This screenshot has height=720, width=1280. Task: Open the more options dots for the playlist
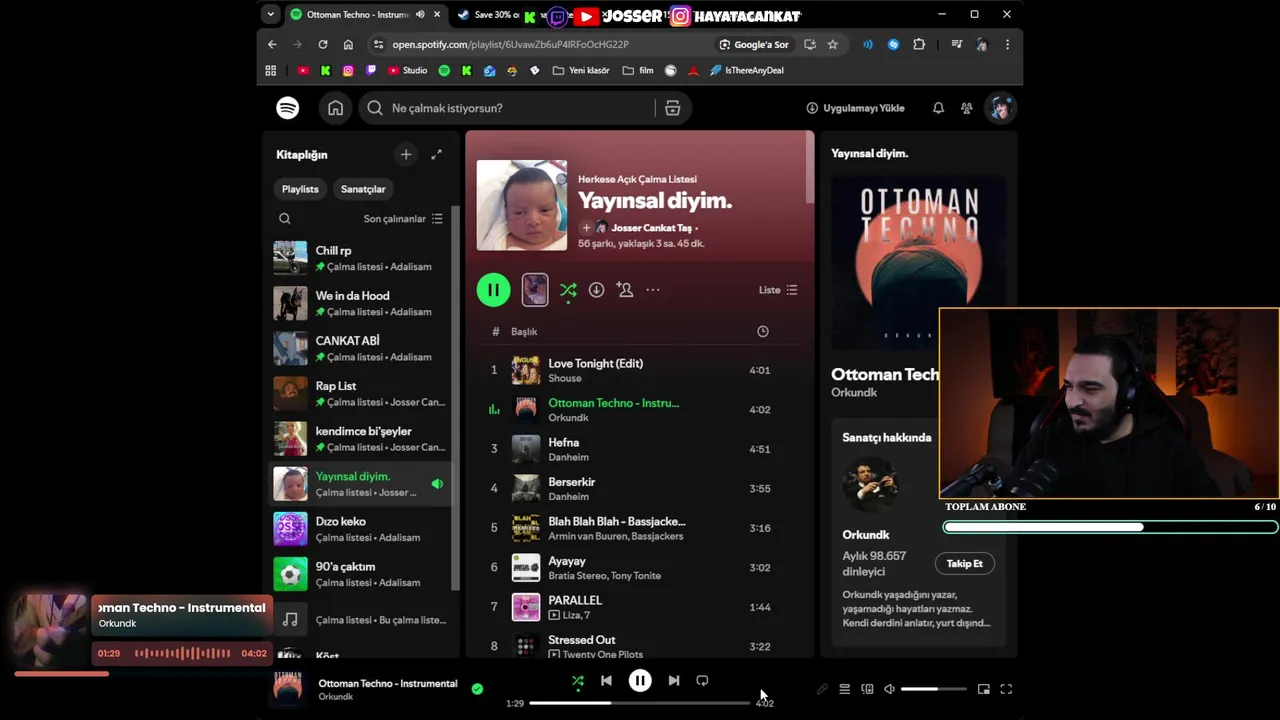[x=653, y=290]
